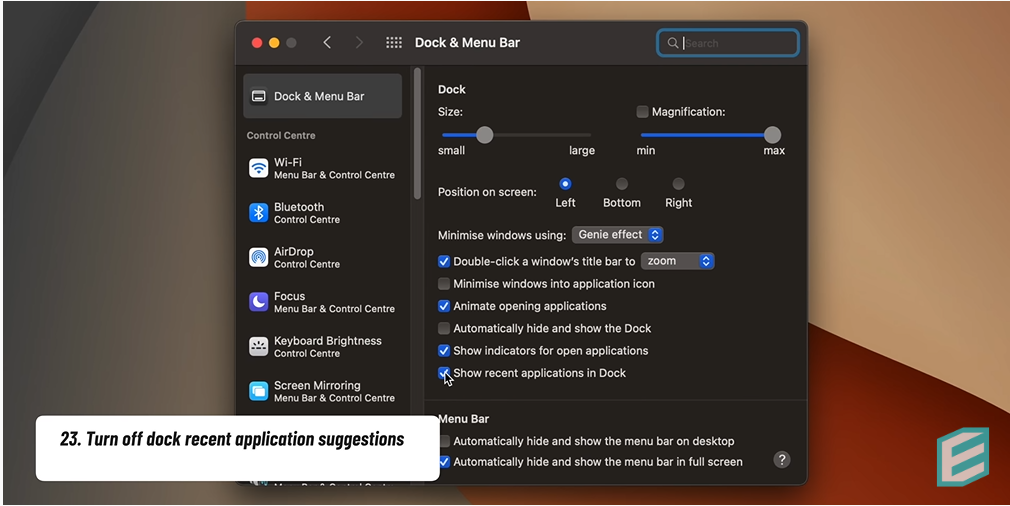Viewport: 1010px width, 506px height.
Task: Select Left dock position
Action: click(x=565, y=184)
